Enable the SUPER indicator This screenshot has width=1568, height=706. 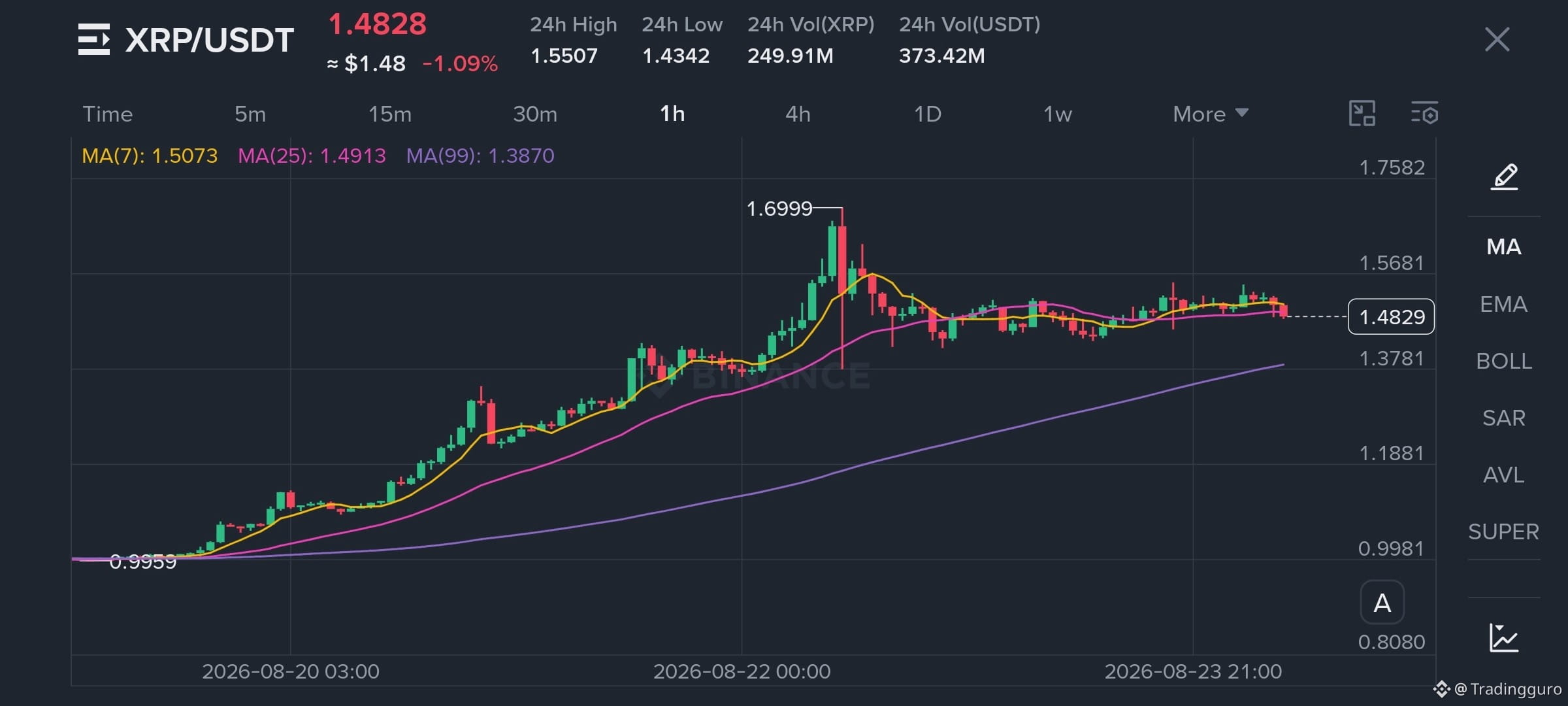[1503, 531]
